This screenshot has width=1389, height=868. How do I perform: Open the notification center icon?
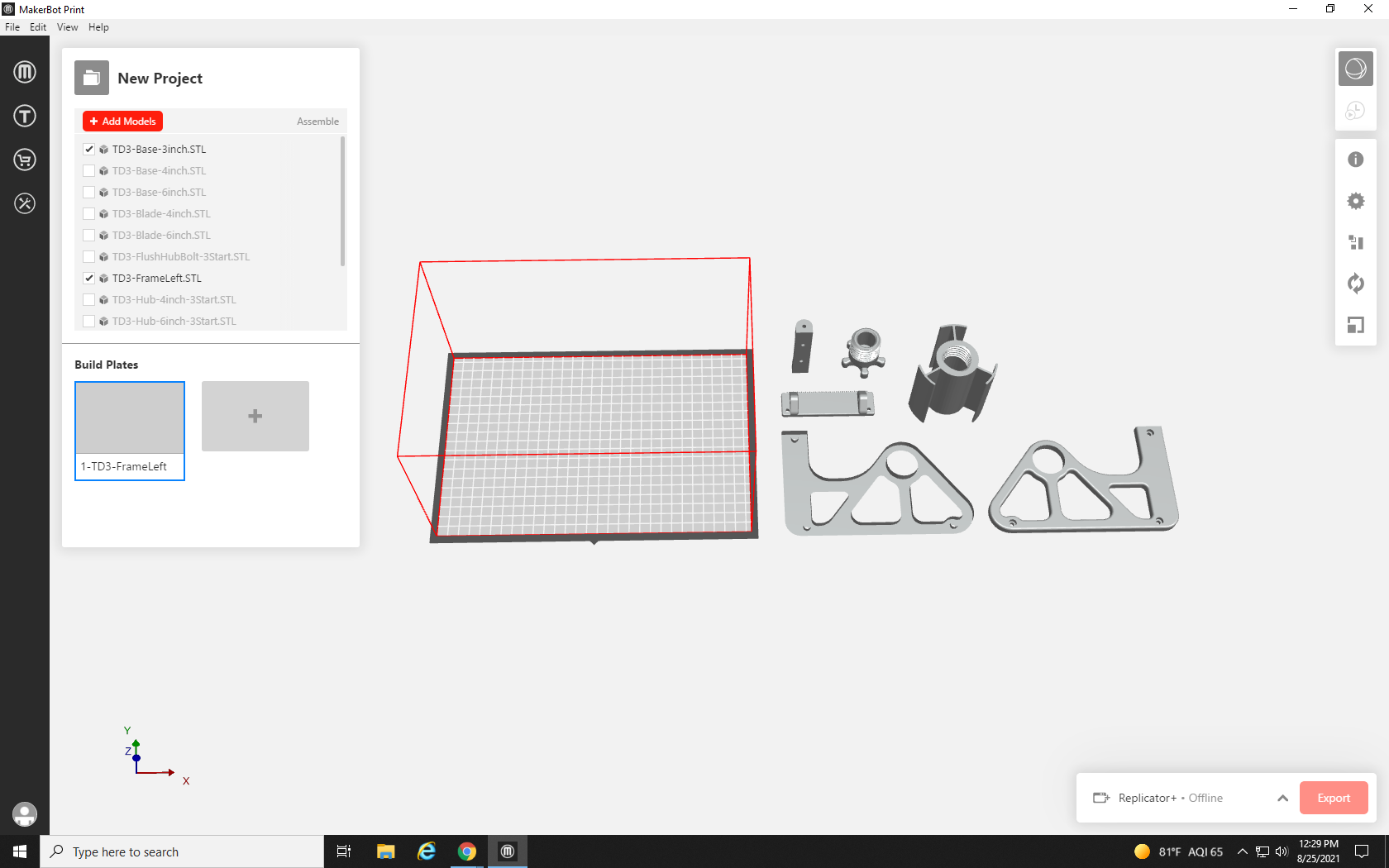[x=1362, y=851]
